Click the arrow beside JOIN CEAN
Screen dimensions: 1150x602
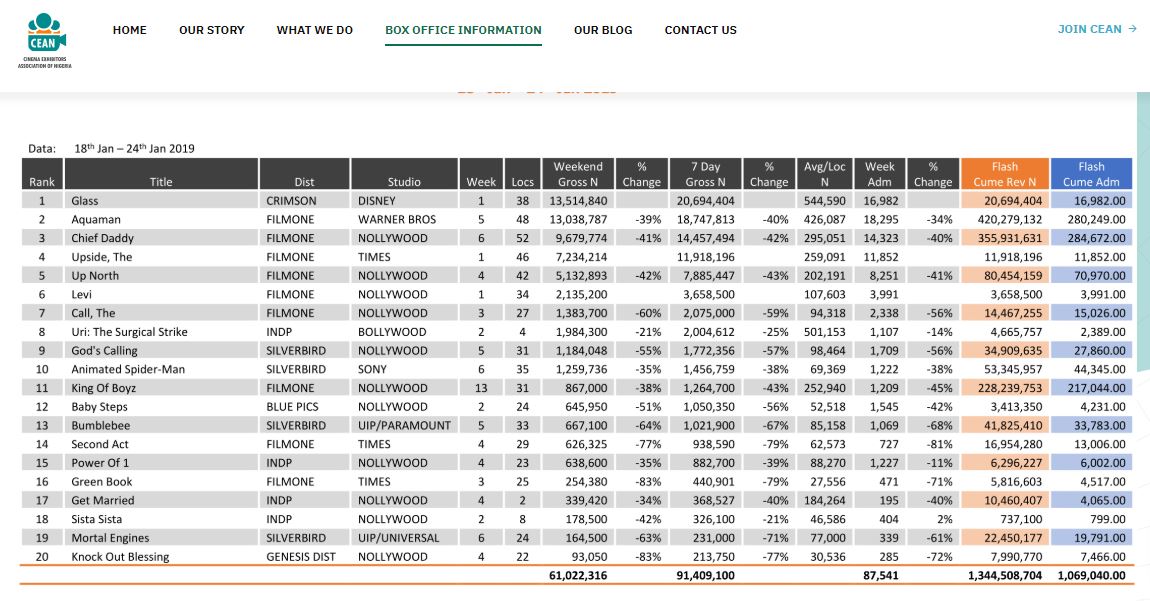click(x=1132, y=29)
